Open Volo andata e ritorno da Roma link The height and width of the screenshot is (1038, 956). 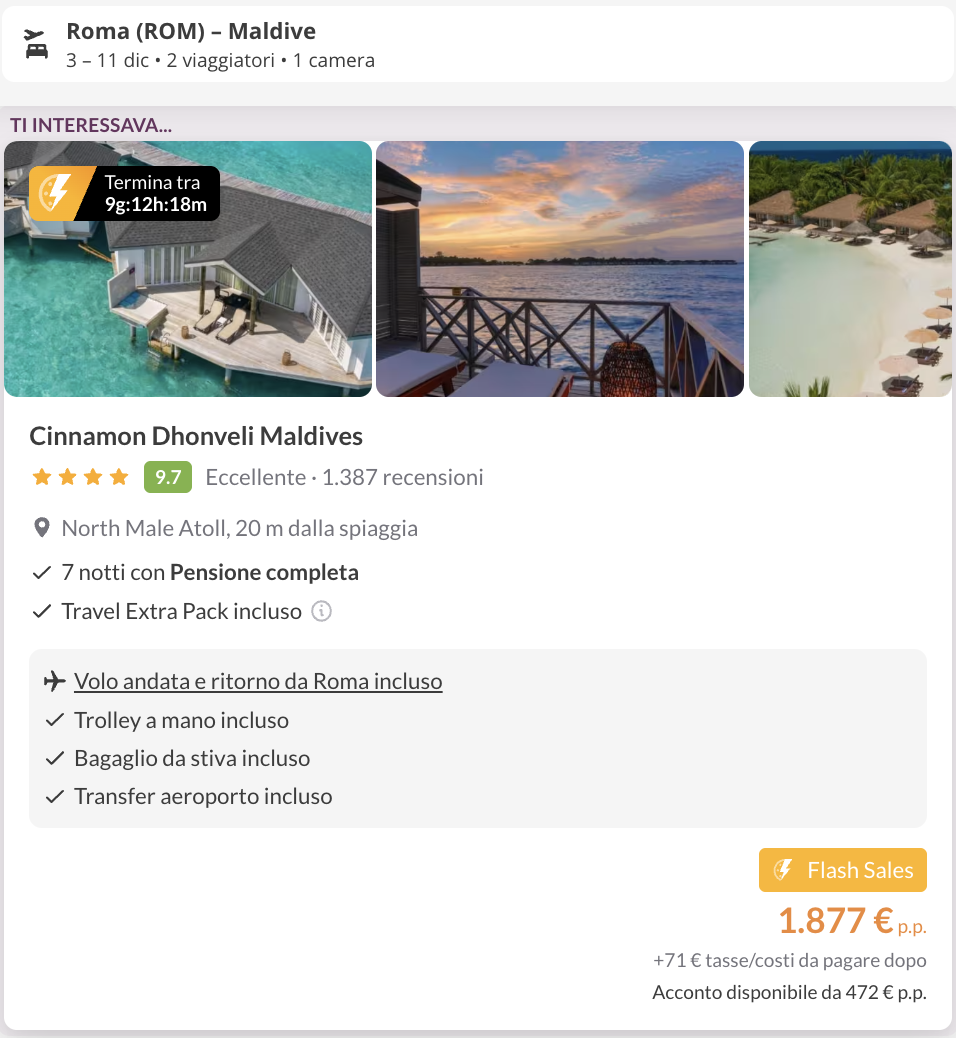[258, 682]
